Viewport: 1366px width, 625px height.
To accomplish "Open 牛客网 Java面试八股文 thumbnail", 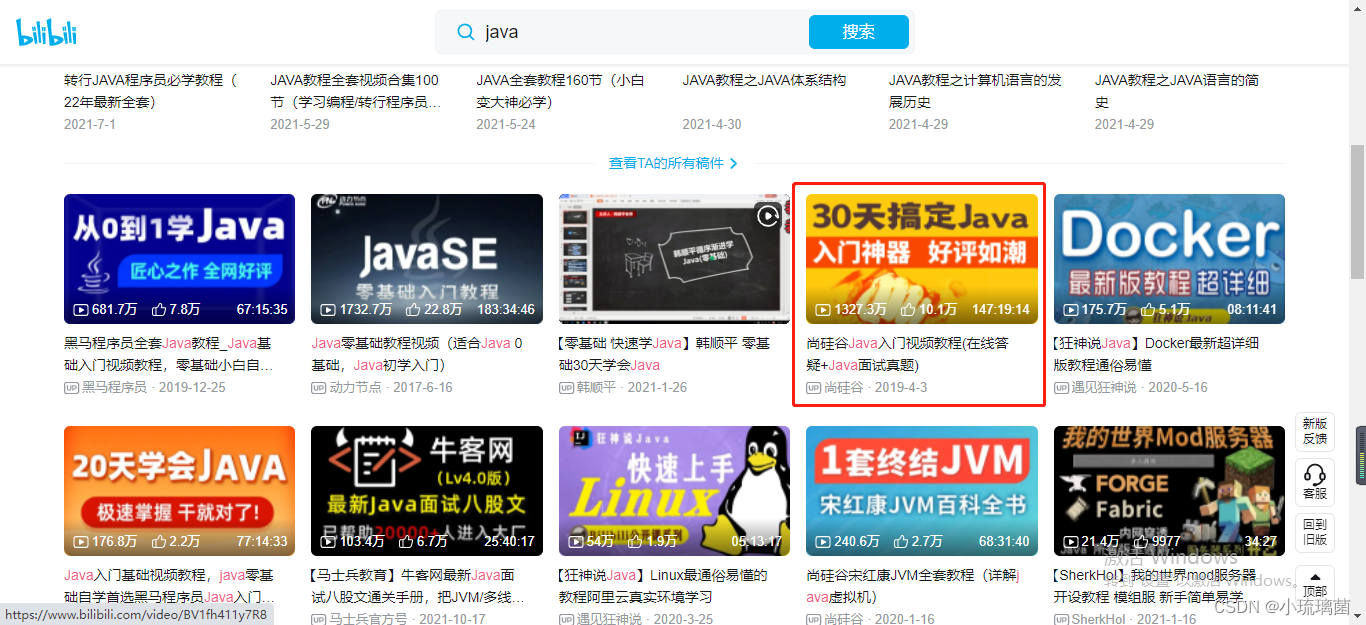I will point(427,491).
